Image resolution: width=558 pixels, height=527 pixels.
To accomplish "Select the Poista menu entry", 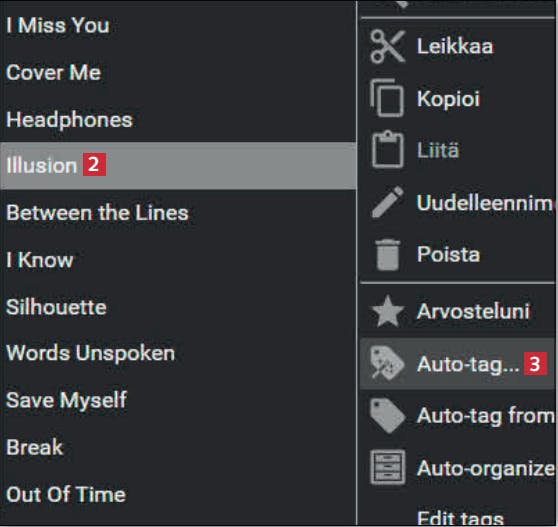I will pyautogui.click(x=458, y=254).
